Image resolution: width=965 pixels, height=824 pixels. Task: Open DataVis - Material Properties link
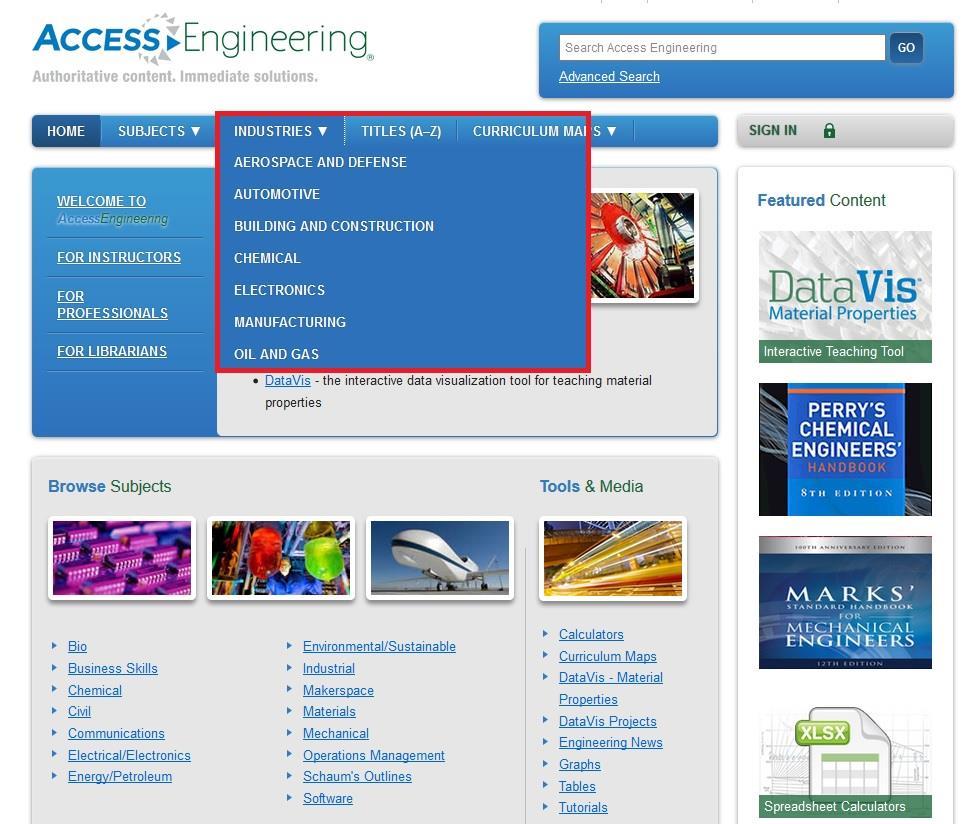(611, 689)
